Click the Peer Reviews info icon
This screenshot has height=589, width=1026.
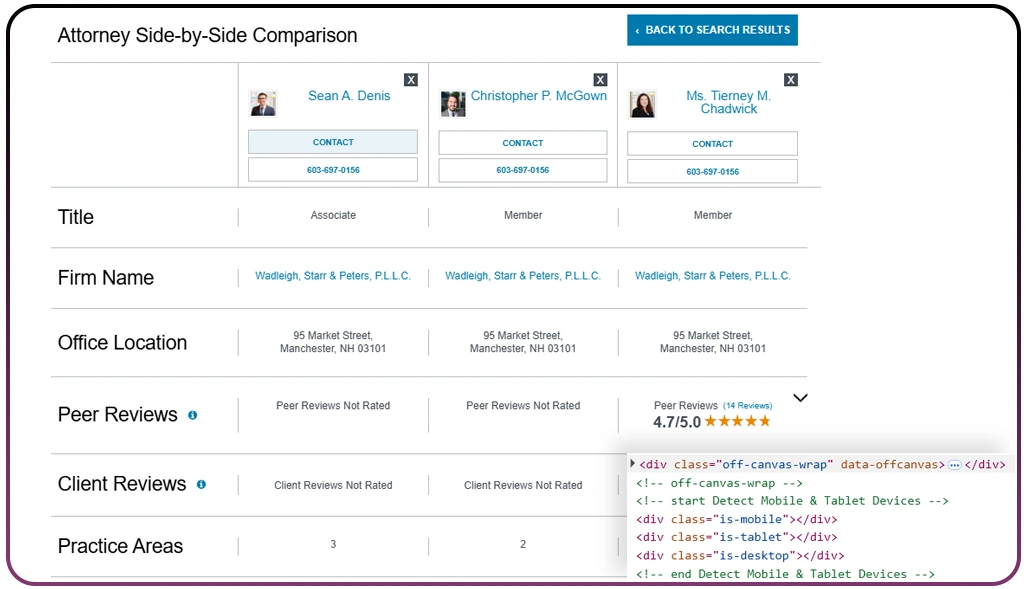point(192,417)
